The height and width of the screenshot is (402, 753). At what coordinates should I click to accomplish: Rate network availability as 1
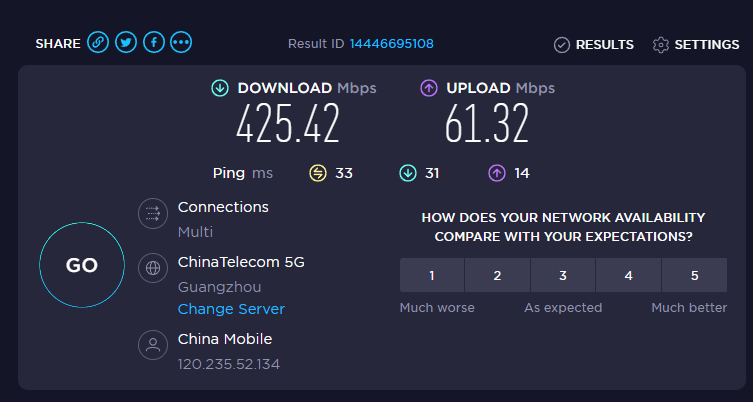tap(432, 275)
